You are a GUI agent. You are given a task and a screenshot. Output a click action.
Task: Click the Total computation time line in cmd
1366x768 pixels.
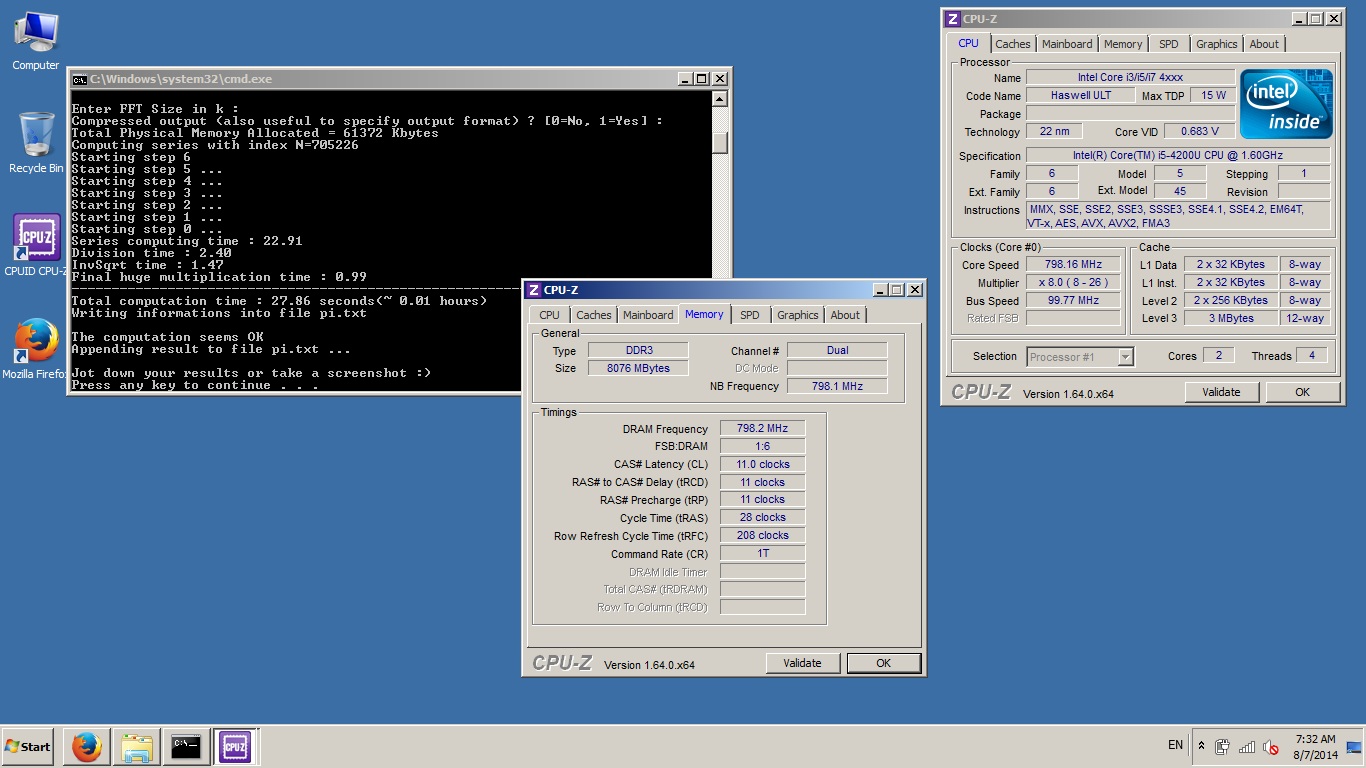(x=279, y=301)
